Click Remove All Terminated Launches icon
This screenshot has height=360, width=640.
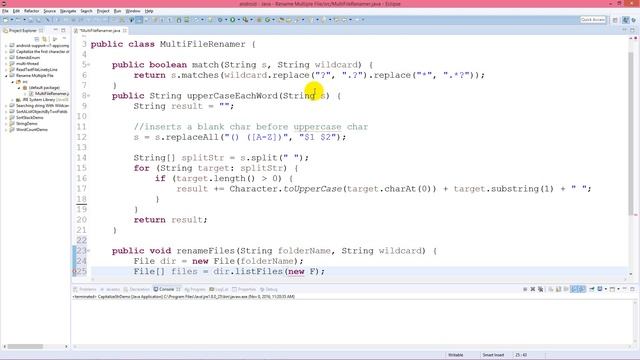(540, 289)
